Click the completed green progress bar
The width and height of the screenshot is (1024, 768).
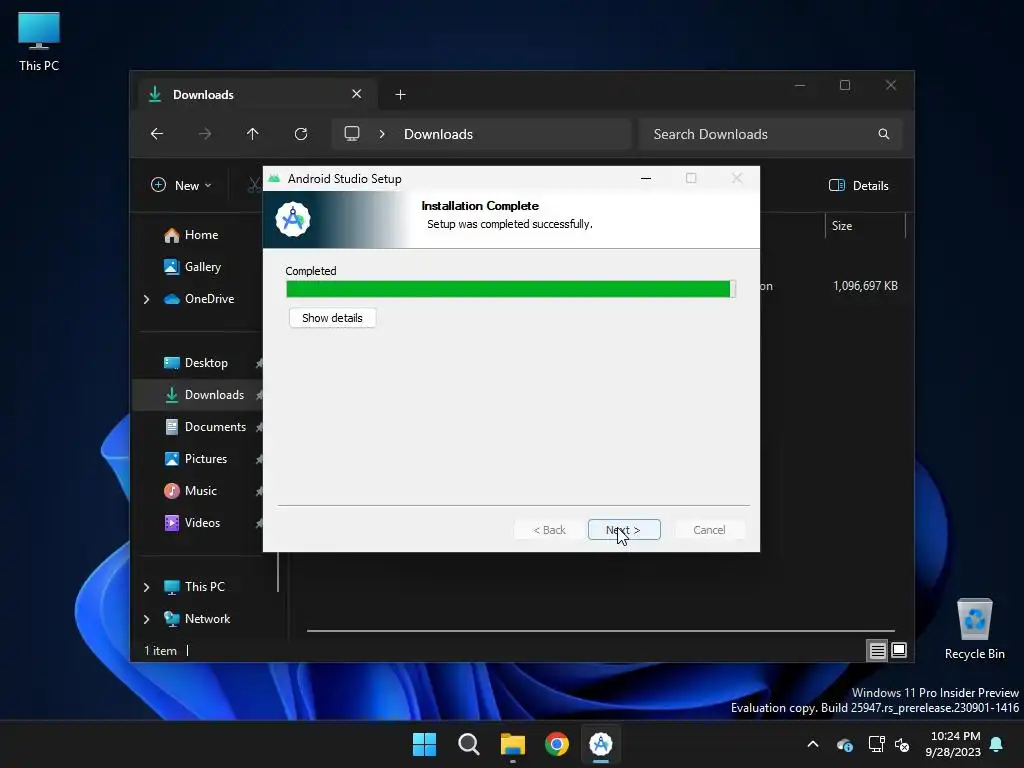point(511,289)
